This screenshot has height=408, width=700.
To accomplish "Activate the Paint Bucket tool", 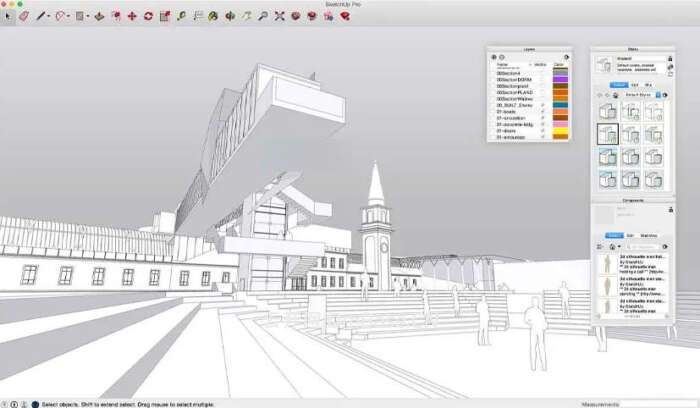I will tap(213, 17).
